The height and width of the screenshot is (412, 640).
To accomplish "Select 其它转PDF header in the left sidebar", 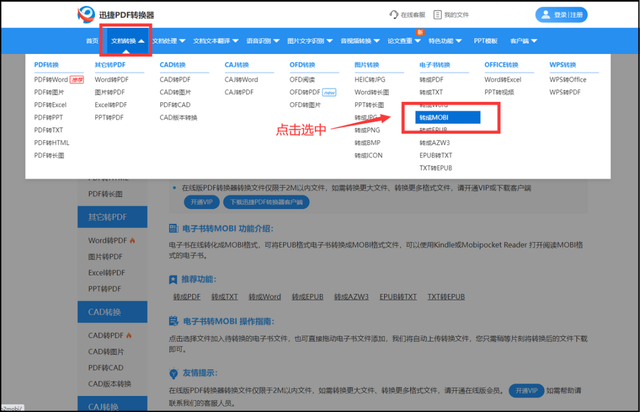I will click(x=112, y=217).
